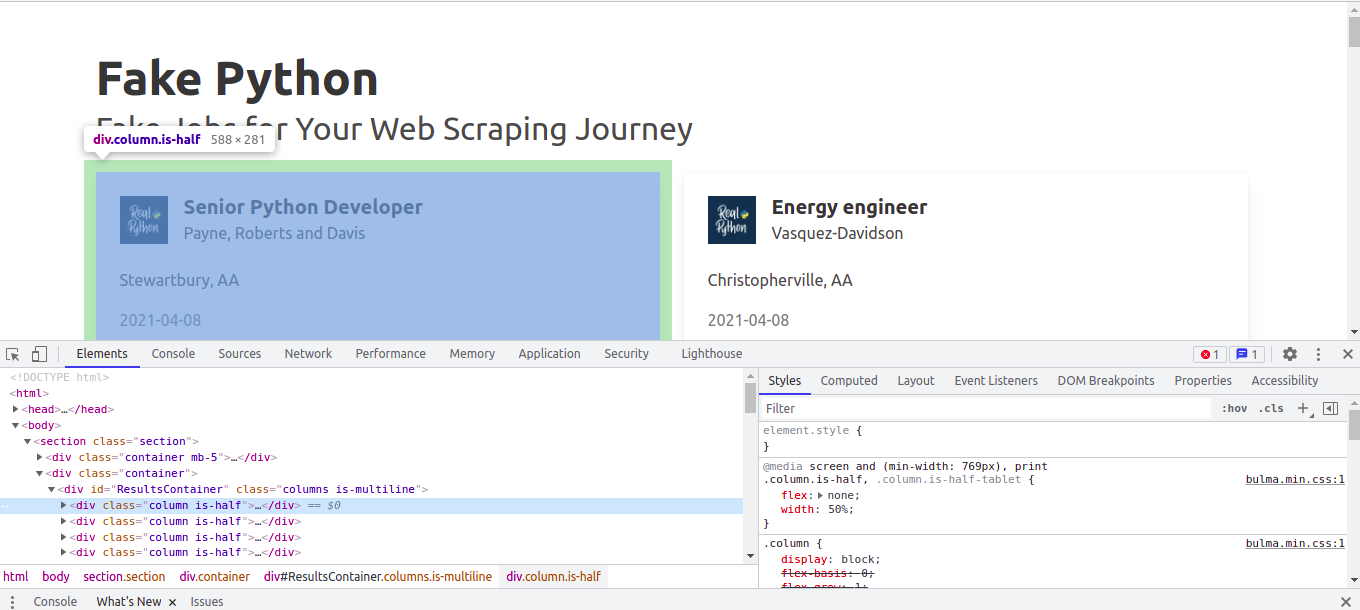Screen dimensions: 1360x610
Task: Open bulma.min.css:1 link for .column rule
Action: pyautogui.click(x=1295, y=543)
